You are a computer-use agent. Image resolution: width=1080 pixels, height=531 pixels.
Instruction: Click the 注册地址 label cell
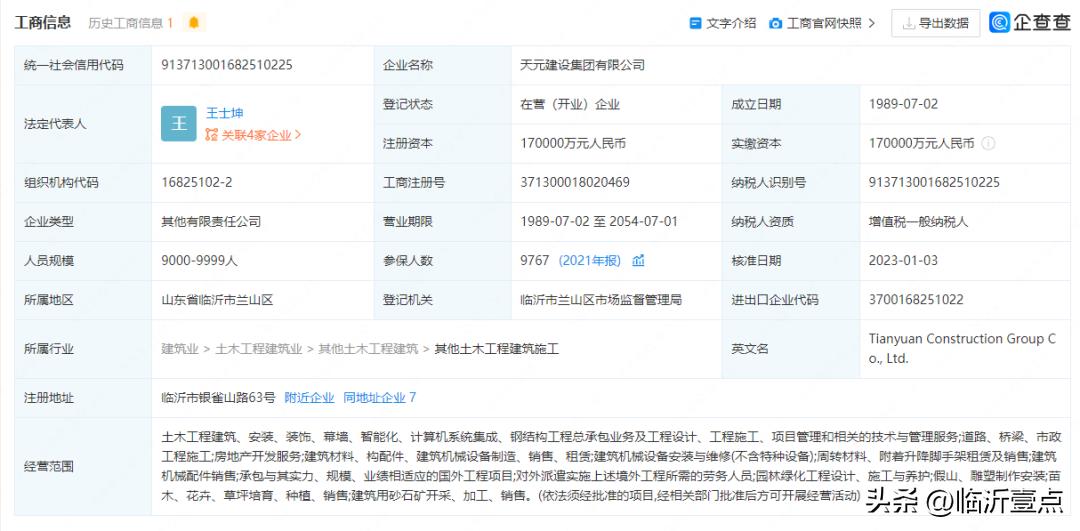[83, 398]
